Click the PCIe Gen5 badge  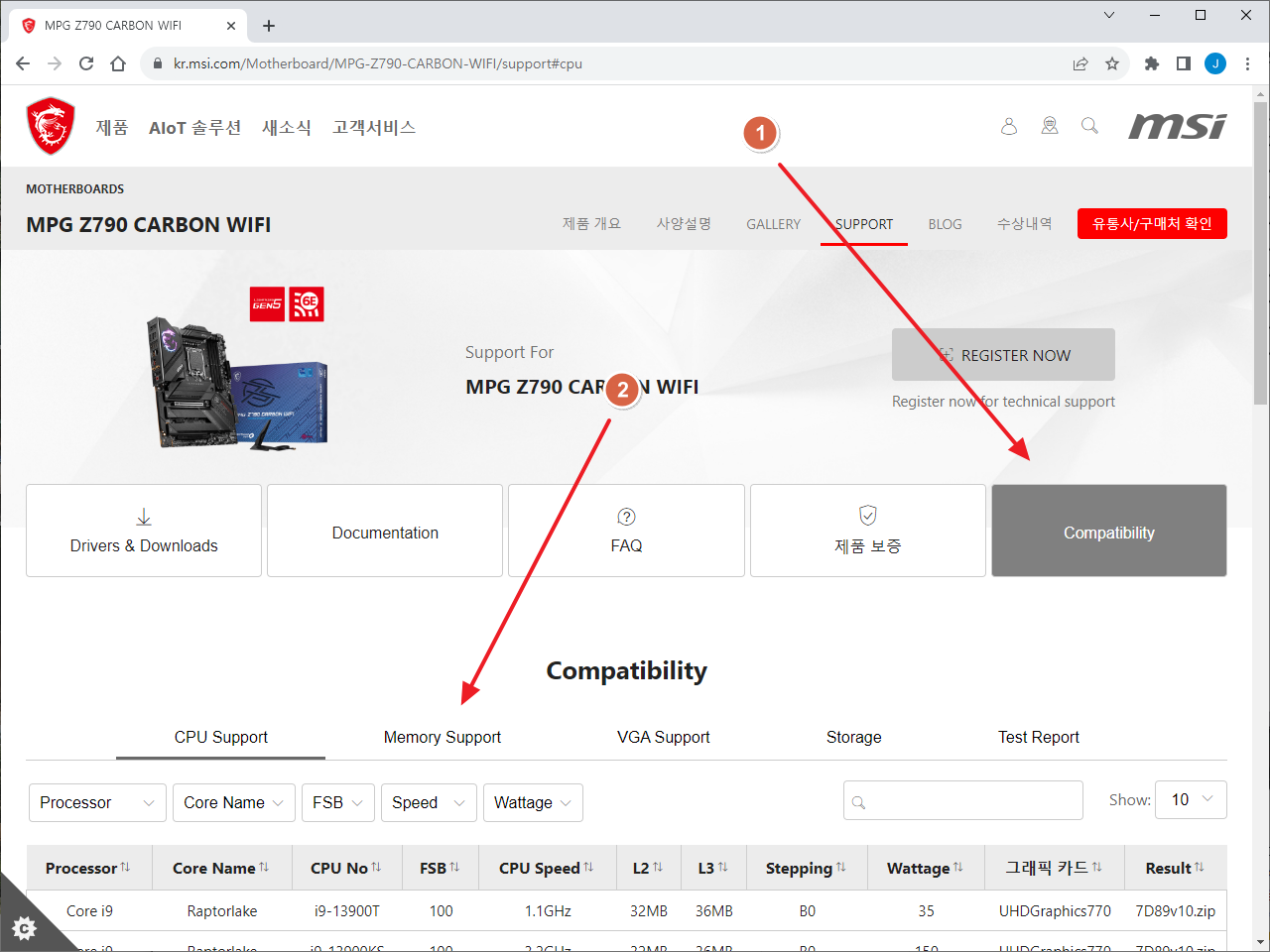[x=267, y=304]
